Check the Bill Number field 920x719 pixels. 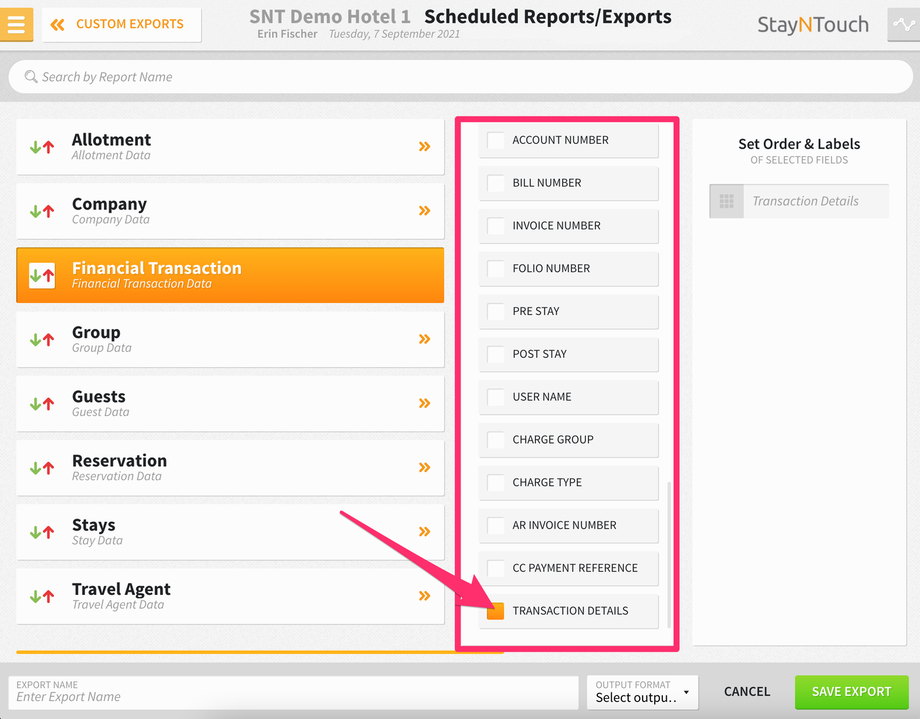point(496,183)
